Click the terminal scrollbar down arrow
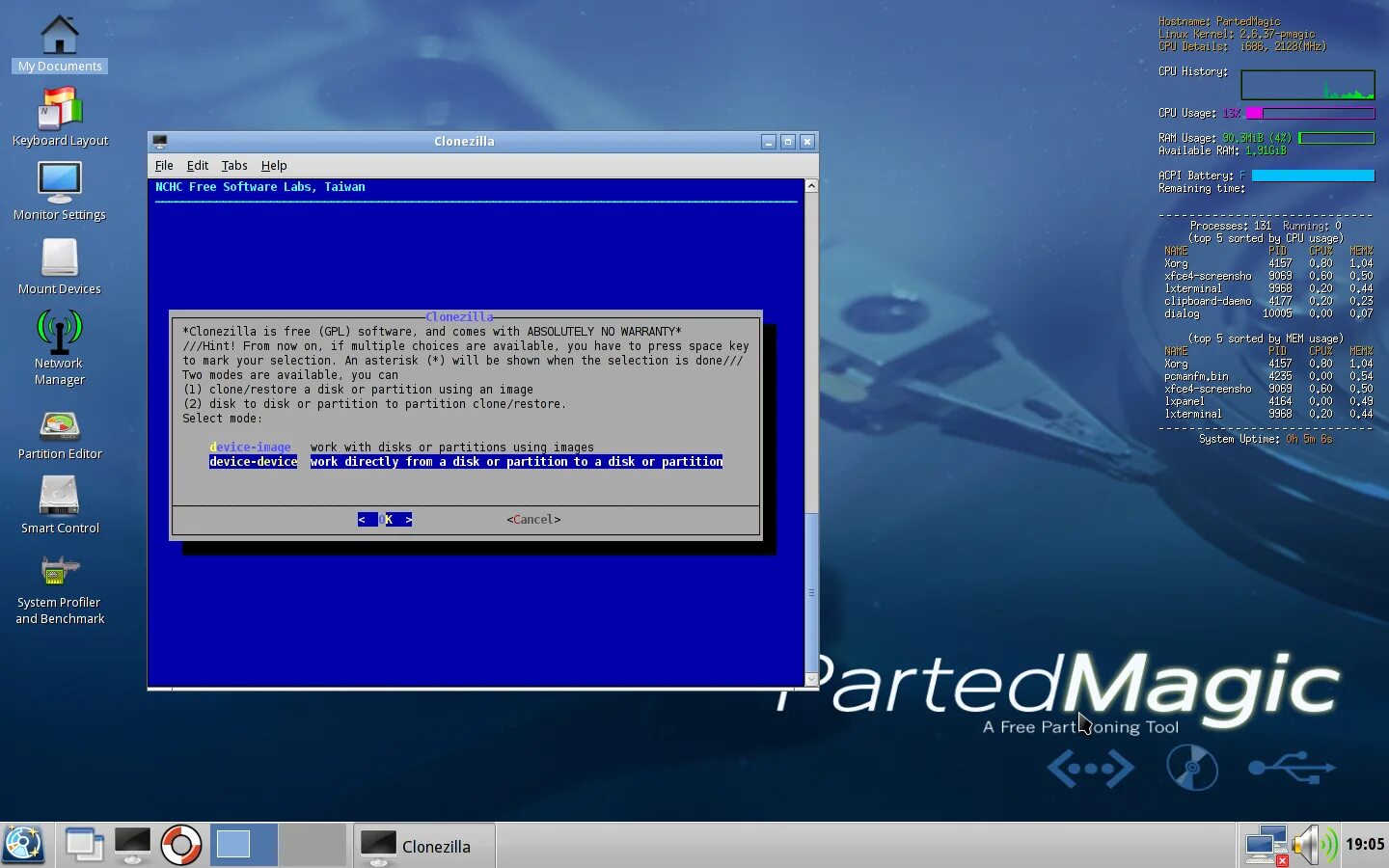The height and width of the screenshot is (868, 1389). [x=811, y=680]
